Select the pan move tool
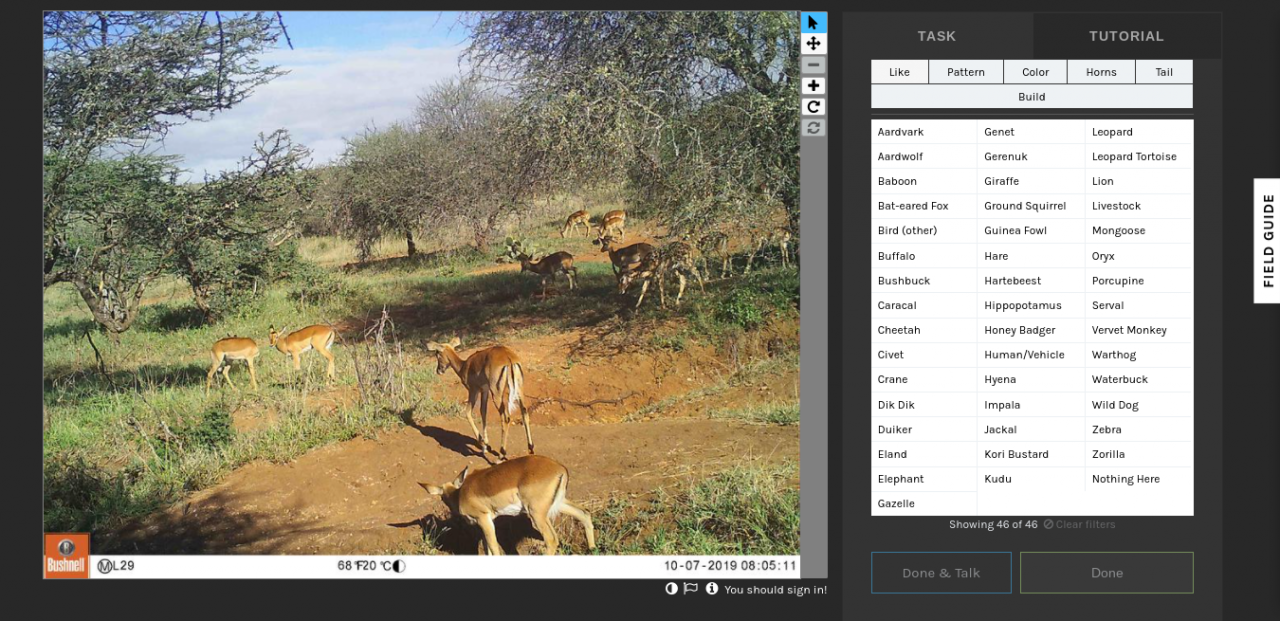 pos(813,44)
